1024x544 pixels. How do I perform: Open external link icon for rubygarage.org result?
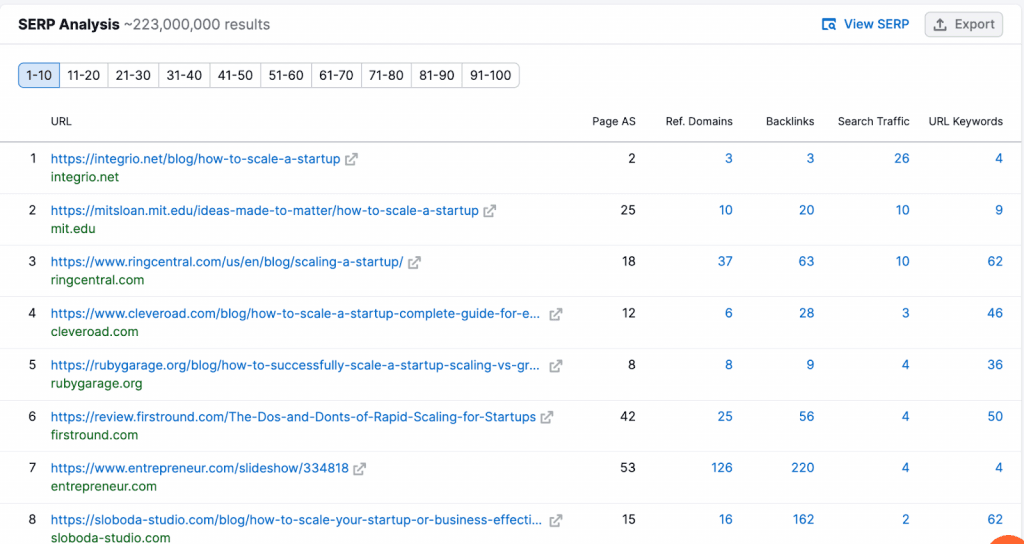(556, 366)
